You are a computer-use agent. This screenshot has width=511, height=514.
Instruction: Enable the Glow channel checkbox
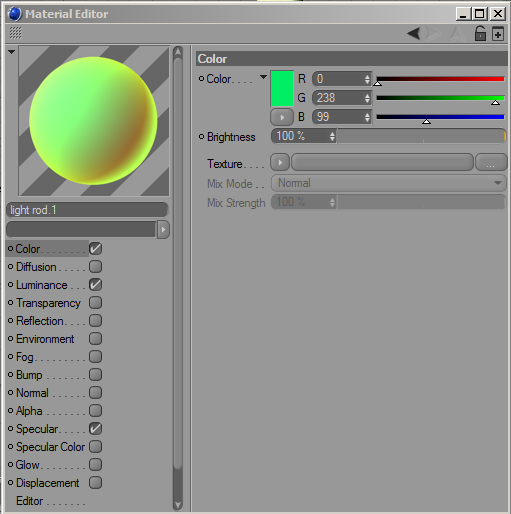[95, 465]
